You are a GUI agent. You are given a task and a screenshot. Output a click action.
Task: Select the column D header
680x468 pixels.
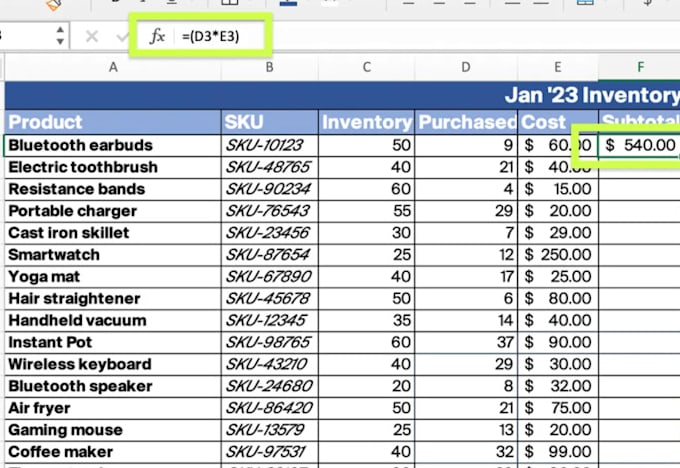(x=465, y=67)
